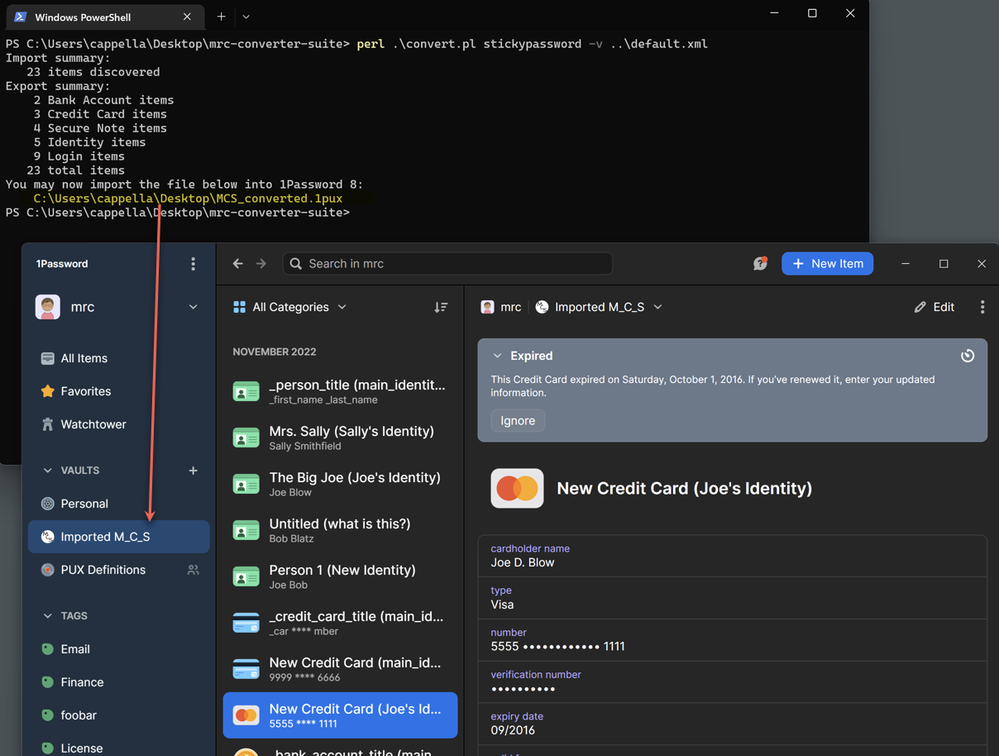Click the NOVEMBER 2022 list header

tap(274, 352)
